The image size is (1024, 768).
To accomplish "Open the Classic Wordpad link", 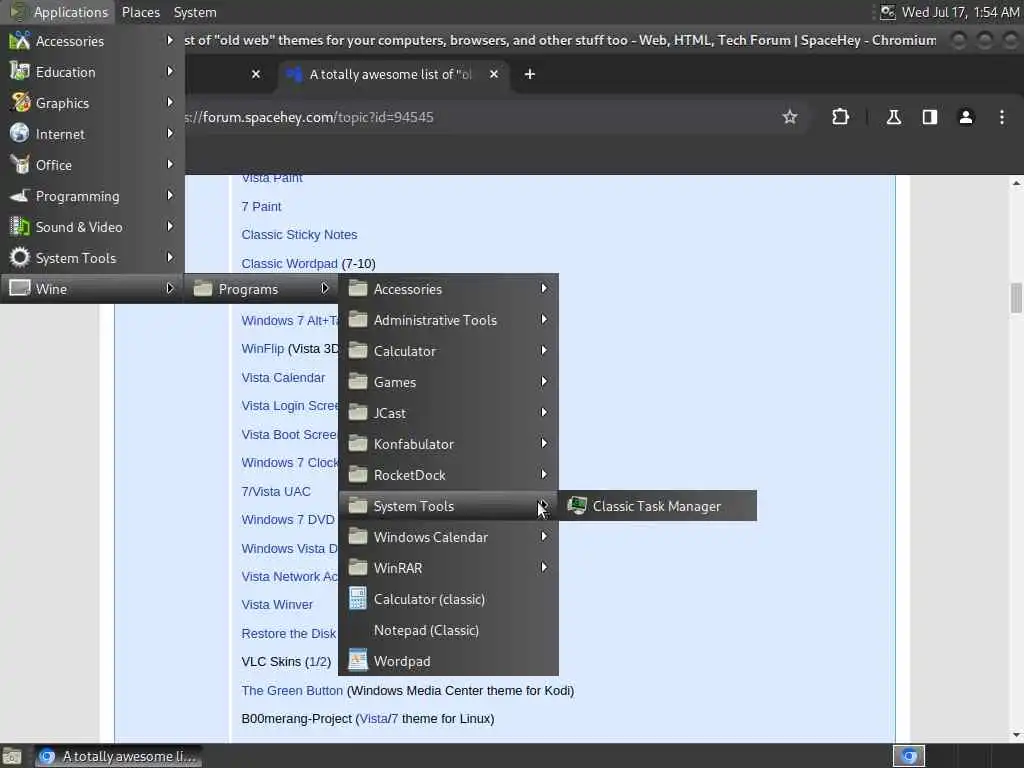I will 289,263.
